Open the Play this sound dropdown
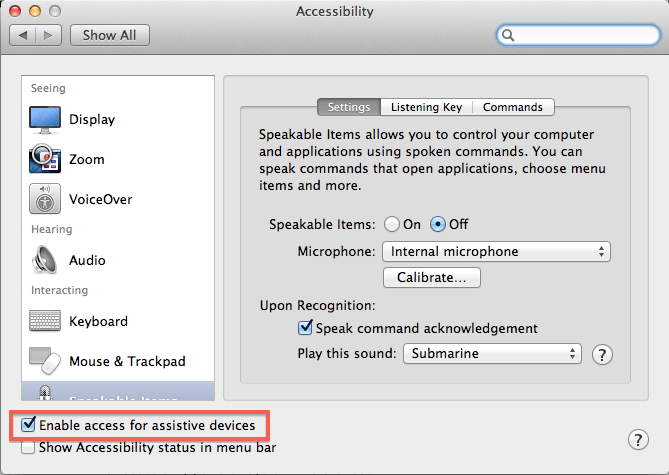Viewport: 669px width, 475px height. pyautogui.click(x=491, y=354)
